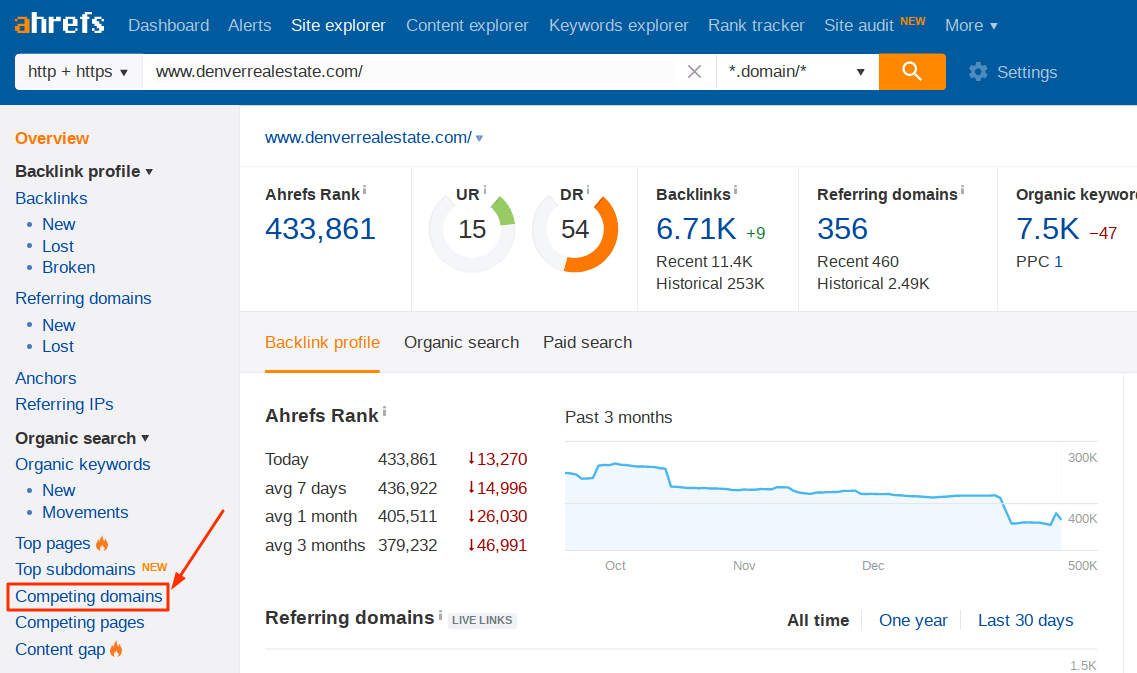Open New under Backlinks
1137x673 pixels.
click(59, 225)
